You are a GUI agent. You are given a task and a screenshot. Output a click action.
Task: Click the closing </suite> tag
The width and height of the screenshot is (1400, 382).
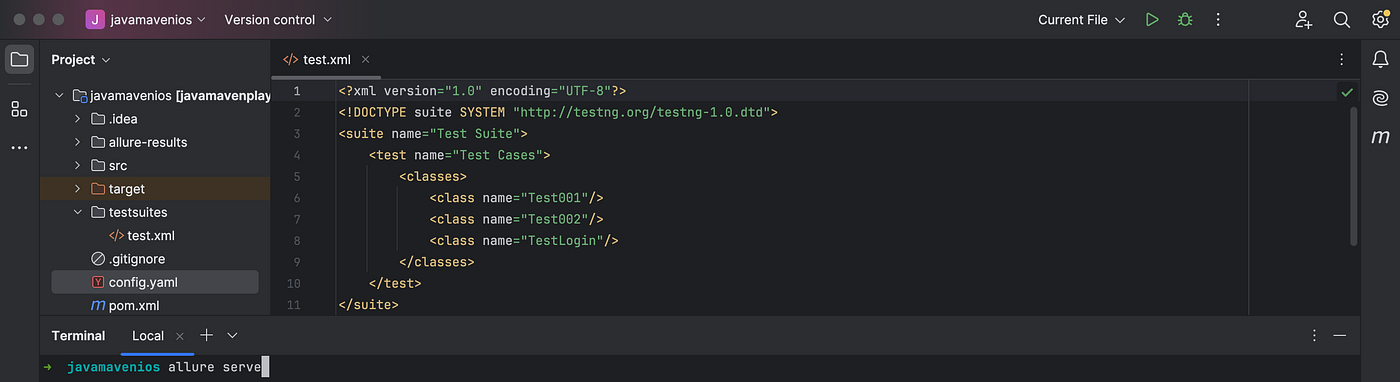[368, 305]
